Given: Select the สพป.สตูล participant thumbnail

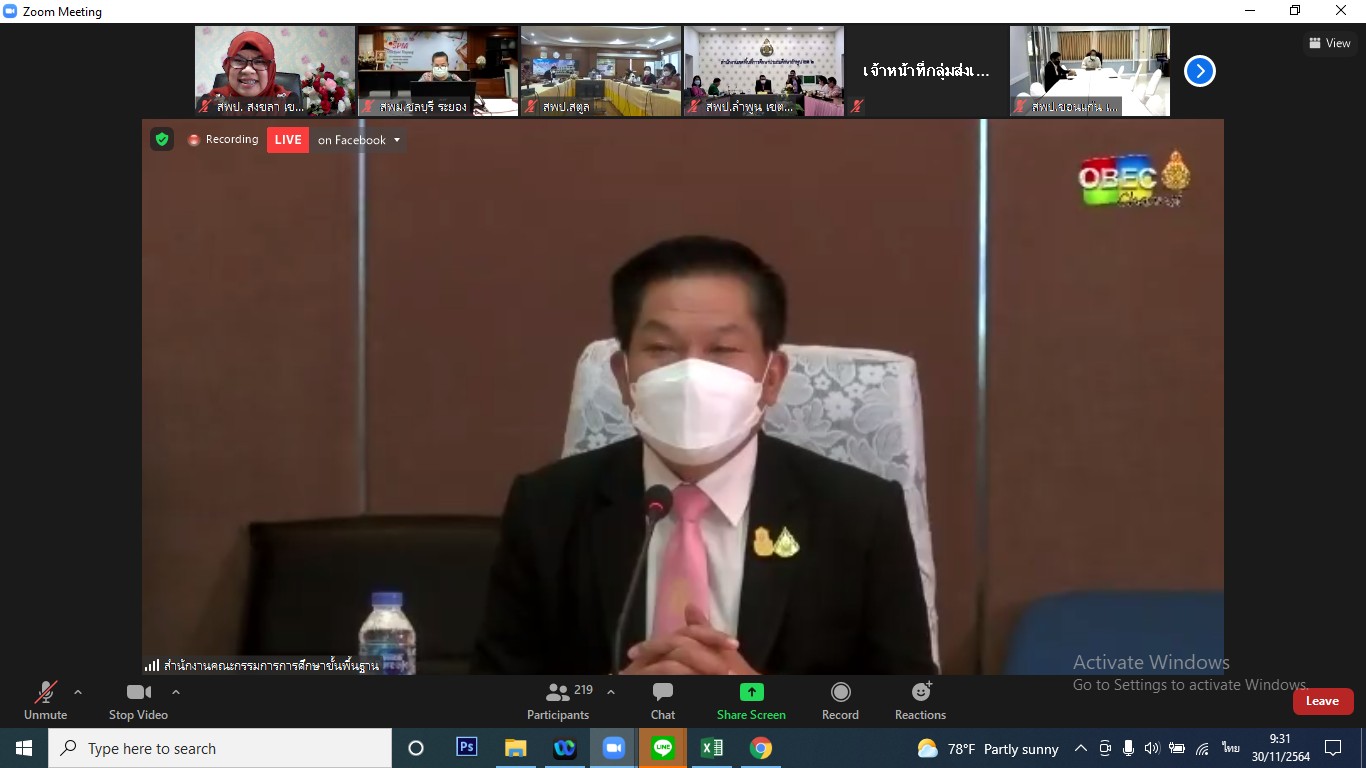Looking at the screenshot, I should pos(601,71).
